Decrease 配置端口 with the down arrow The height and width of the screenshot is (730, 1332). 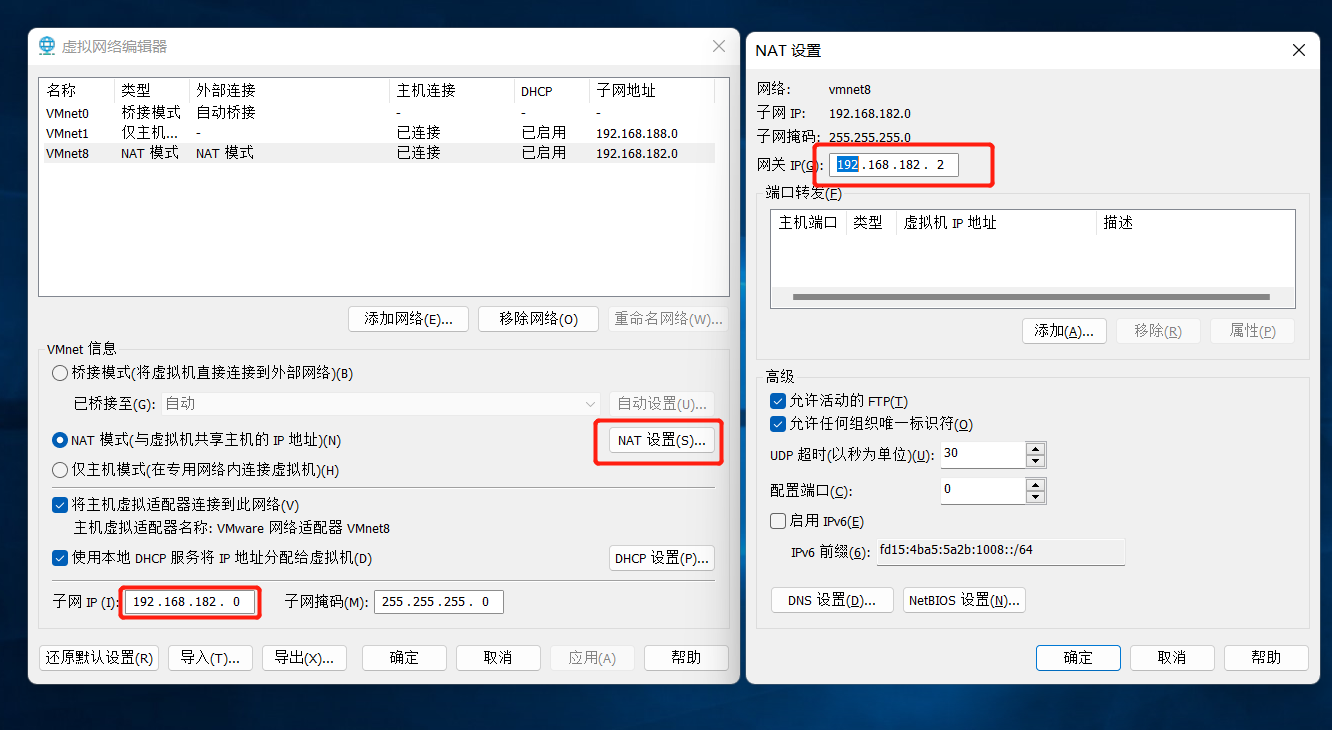click(1036, 498)
